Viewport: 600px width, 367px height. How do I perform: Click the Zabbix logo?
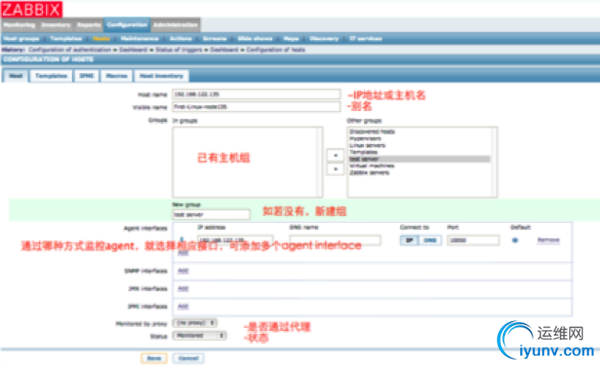click(x=32, y=9)
